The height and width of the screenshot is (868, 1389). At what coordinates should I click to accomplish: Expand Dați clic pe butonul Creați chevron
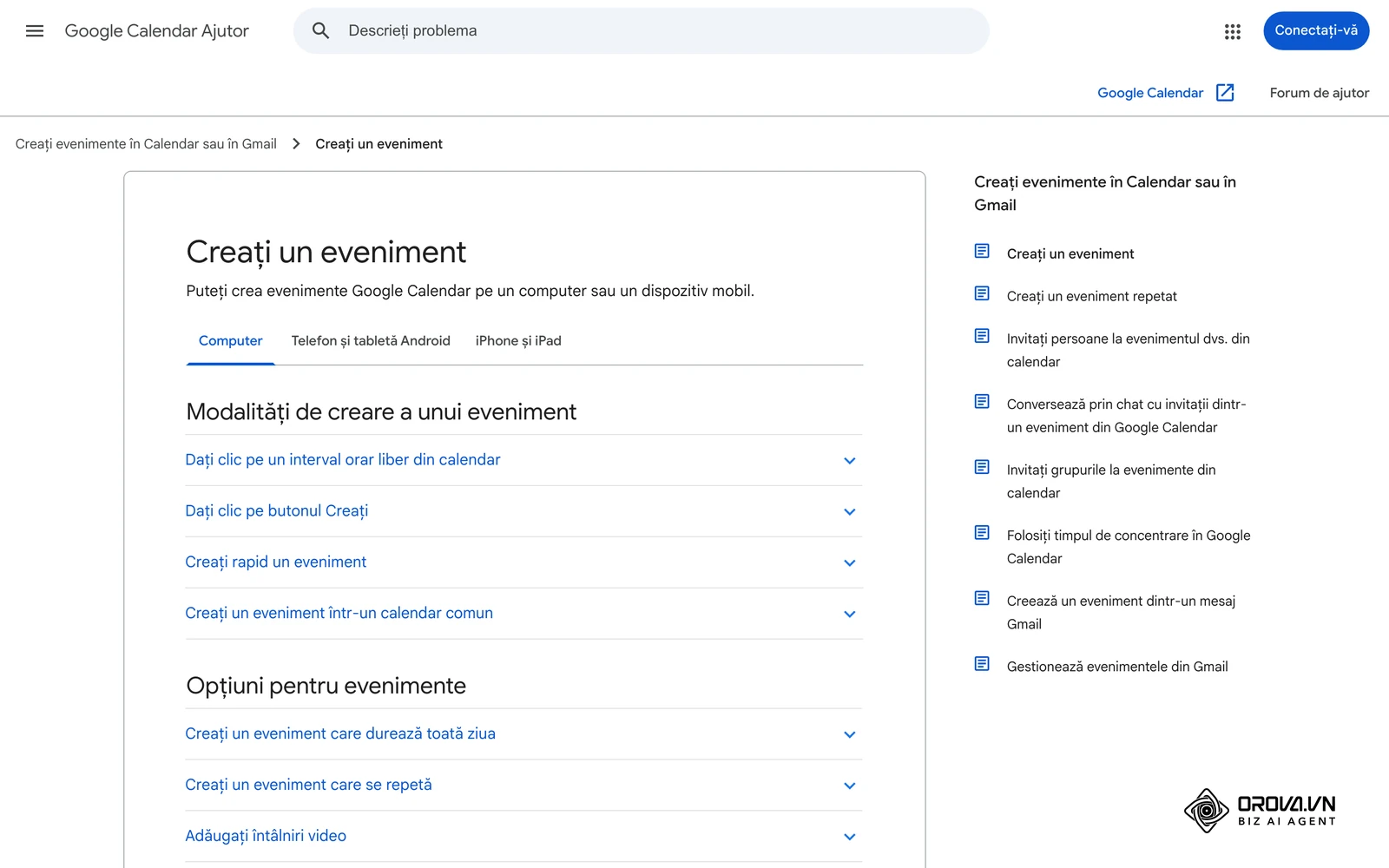(x=850, y=512)
